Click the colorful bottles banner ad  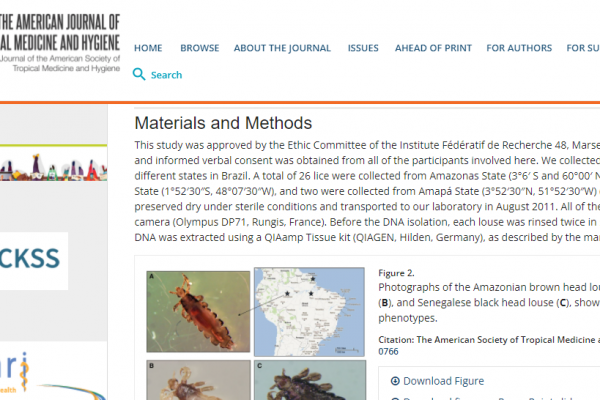(54, 163)
